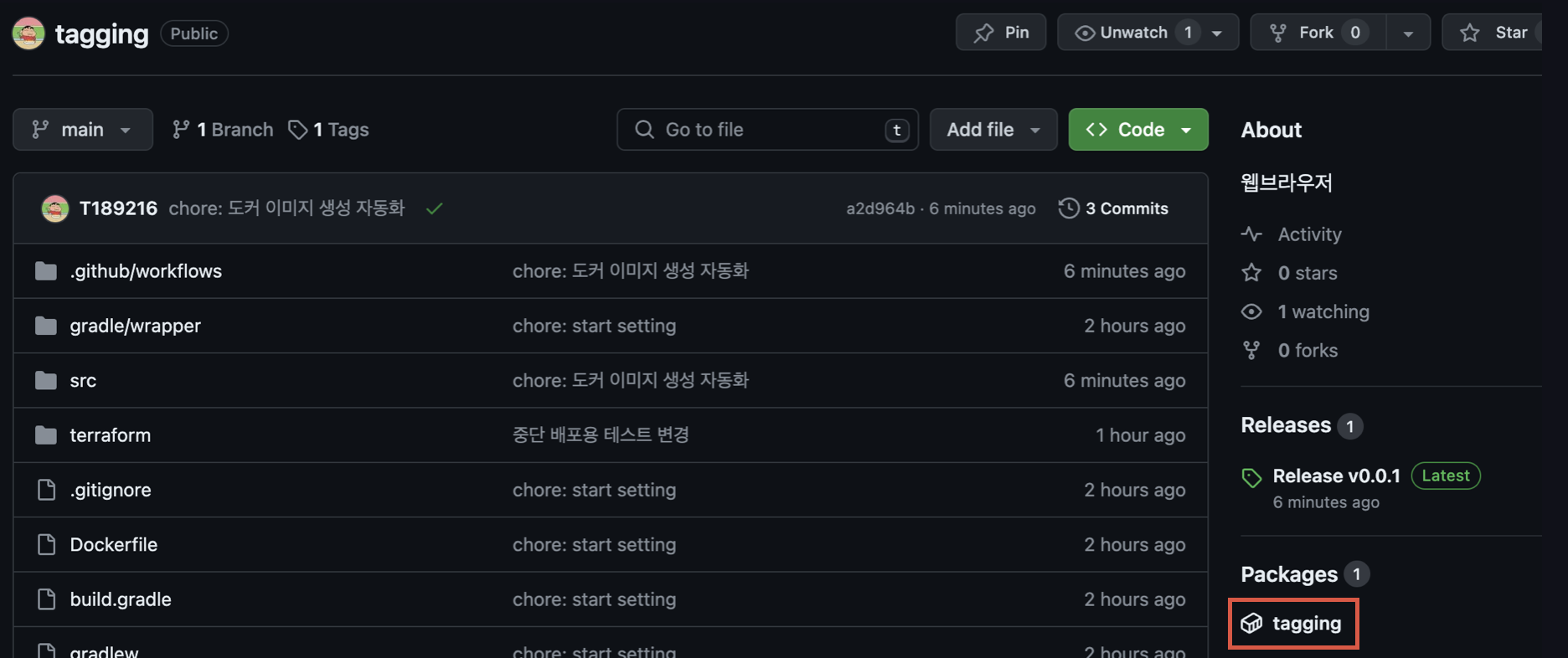Fork the tagging repository
The width and height of the screenshot is (1568, 658).
click(x=1317, y=33)
